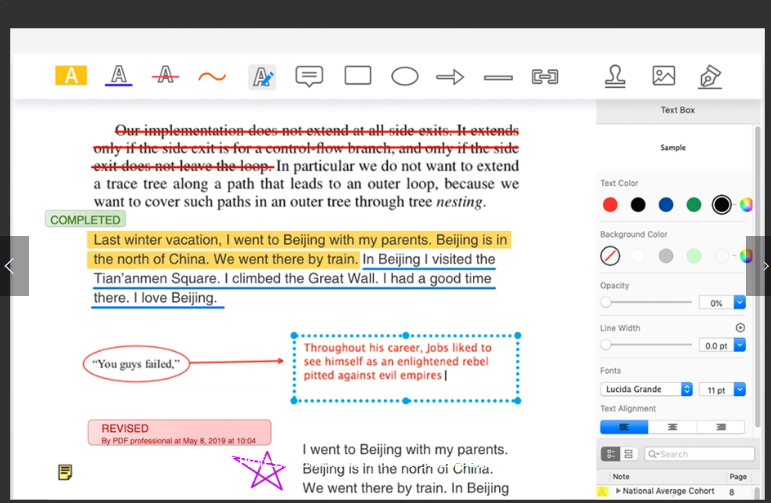Adjust the Line Width slider

[646, 345]
